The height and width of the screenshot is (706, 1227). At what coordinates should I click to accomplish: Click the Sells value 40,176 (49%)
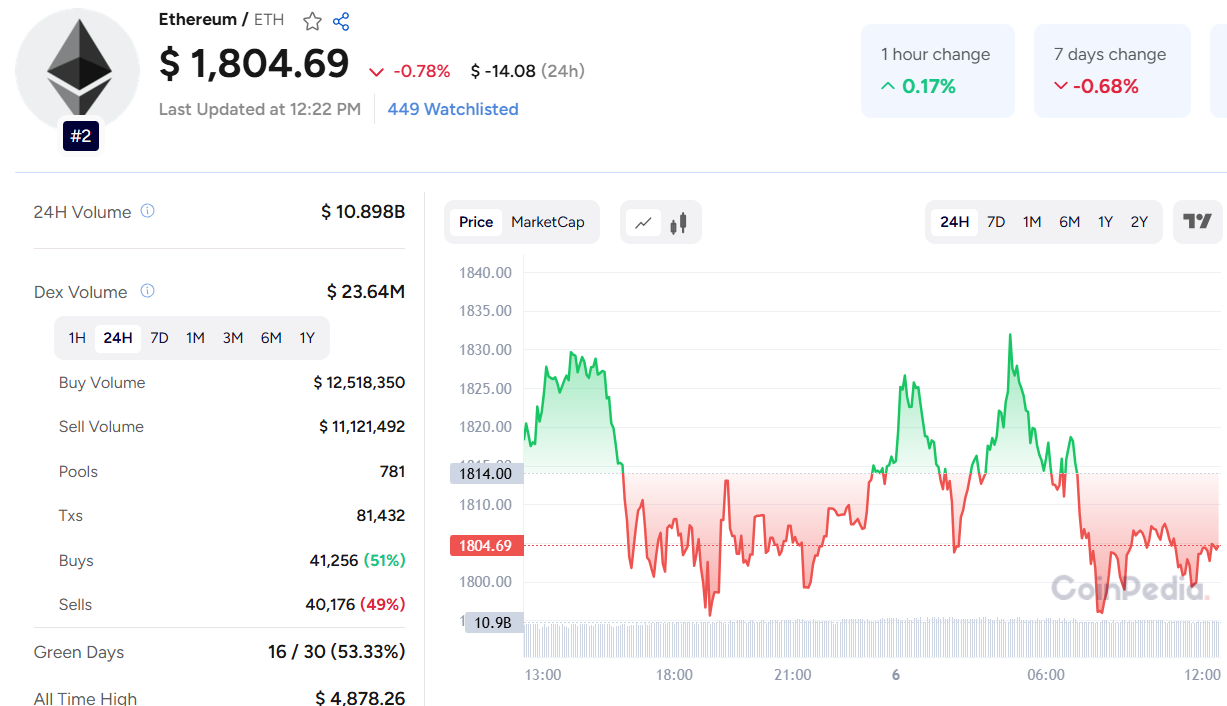355,605
